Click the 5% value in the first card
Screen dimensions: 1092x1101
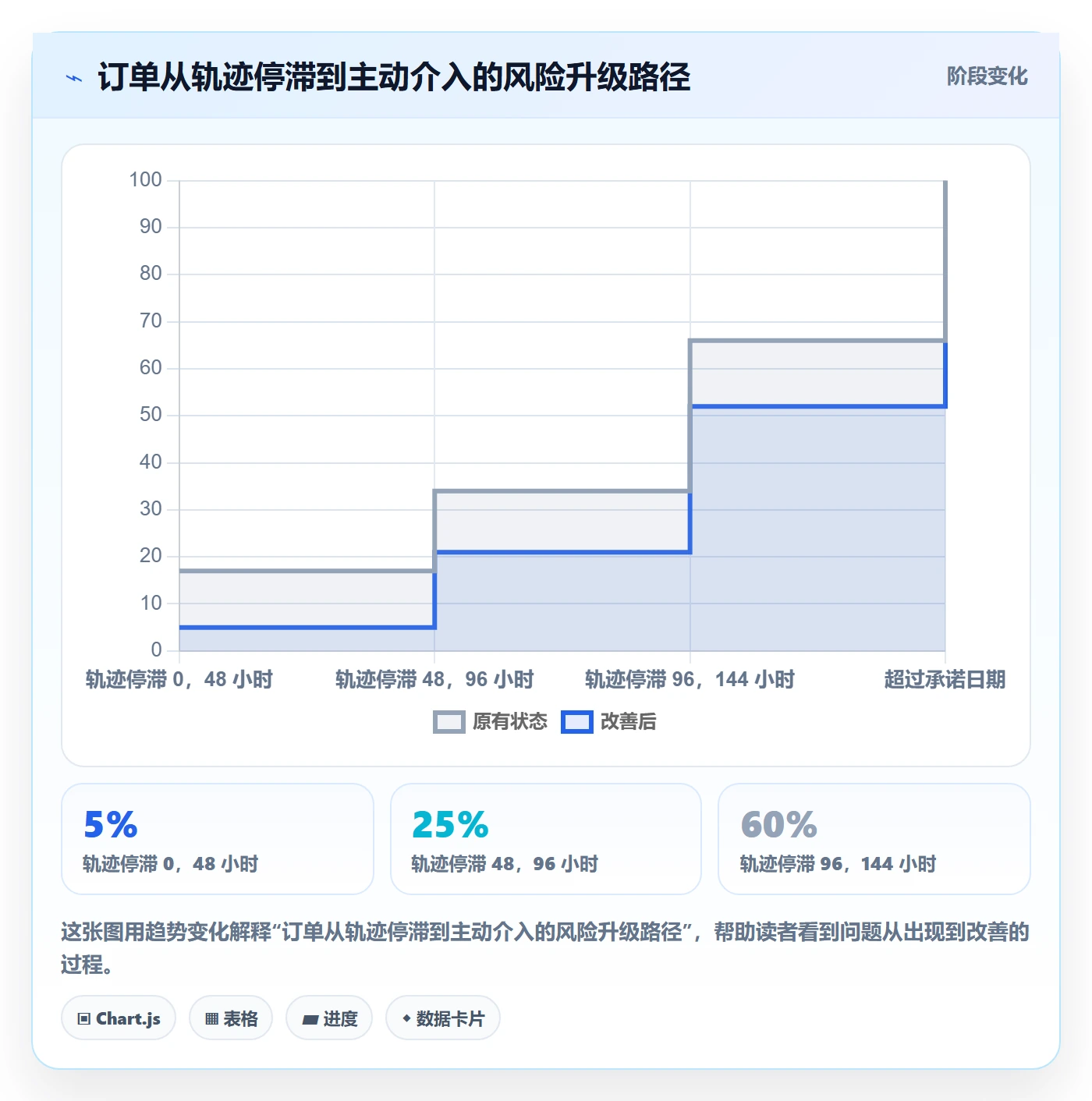111,825
